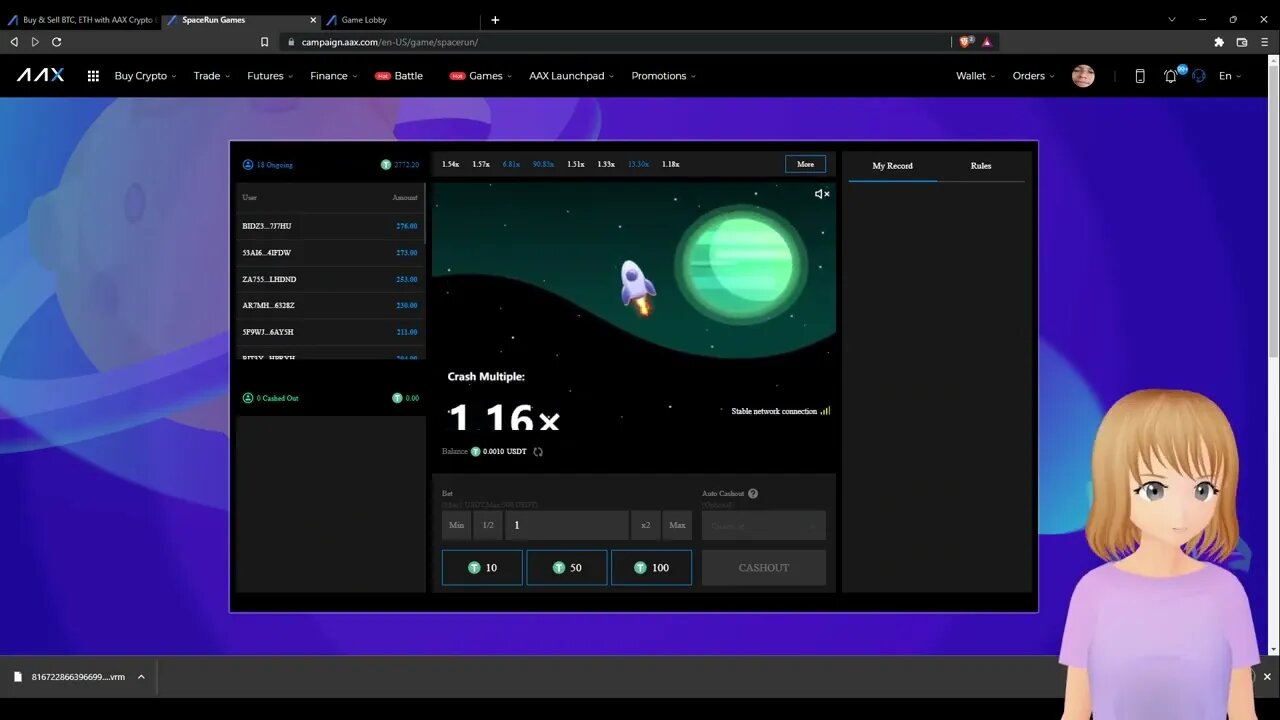Click the browser forward arrow
Viewport: 1280px width, 720px height.
(35, 42)
